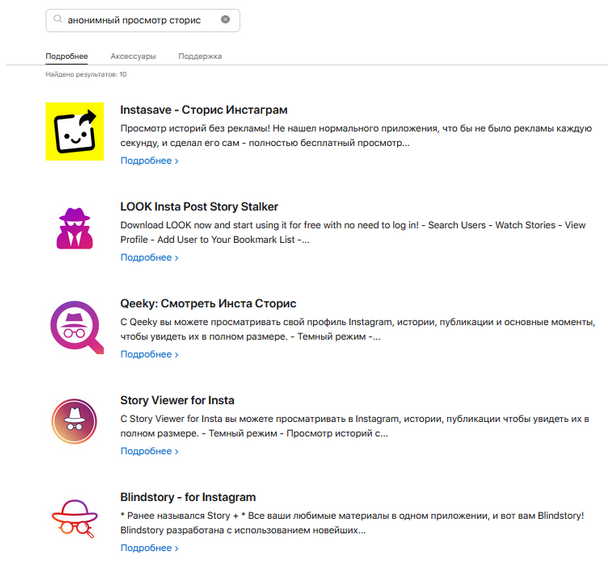Open Подробнее link under Blindstory
The image size is (613, 565).
tap(149, 548)
